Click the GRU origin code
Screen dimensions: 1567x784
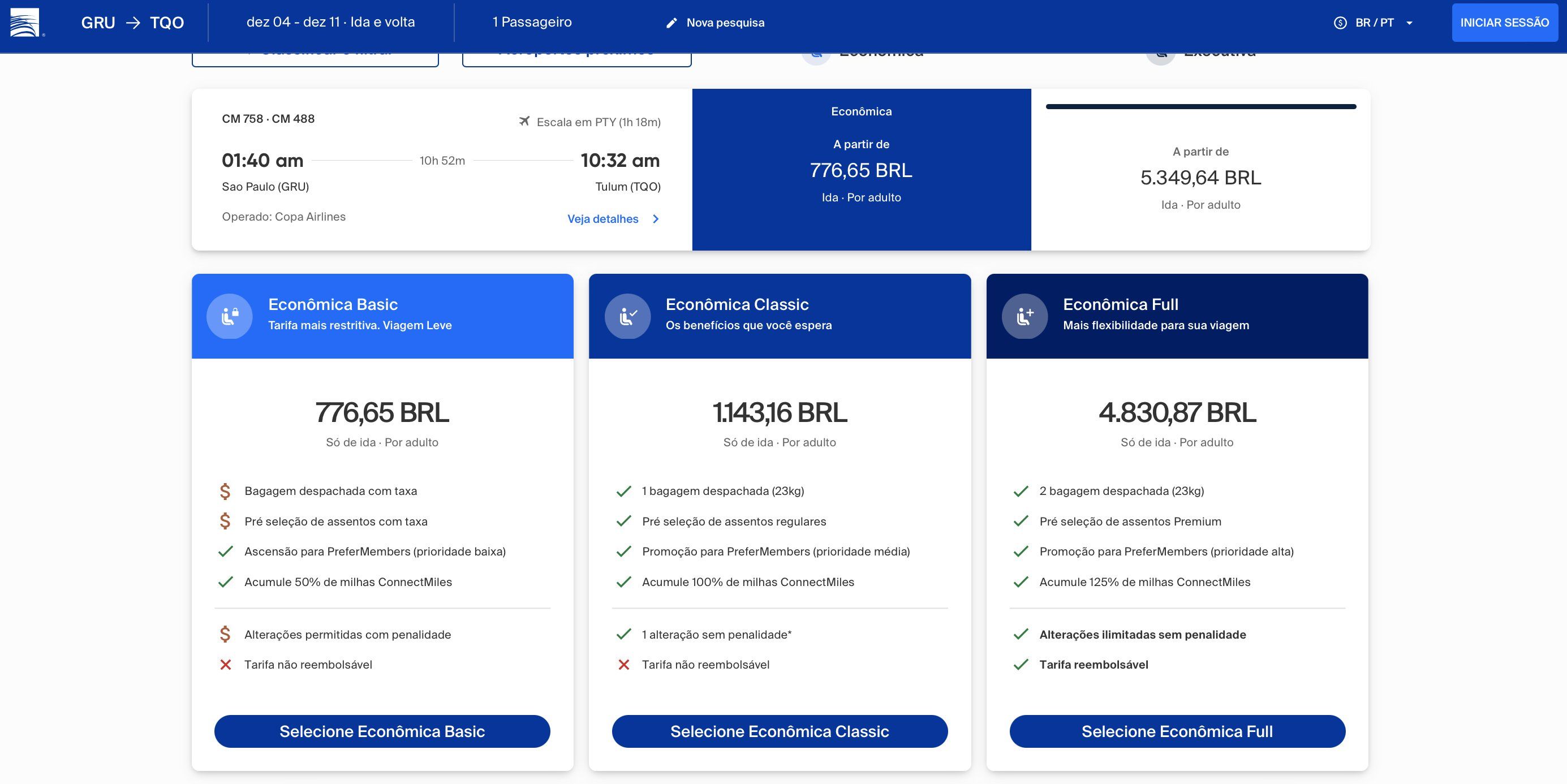pos(98,23)
